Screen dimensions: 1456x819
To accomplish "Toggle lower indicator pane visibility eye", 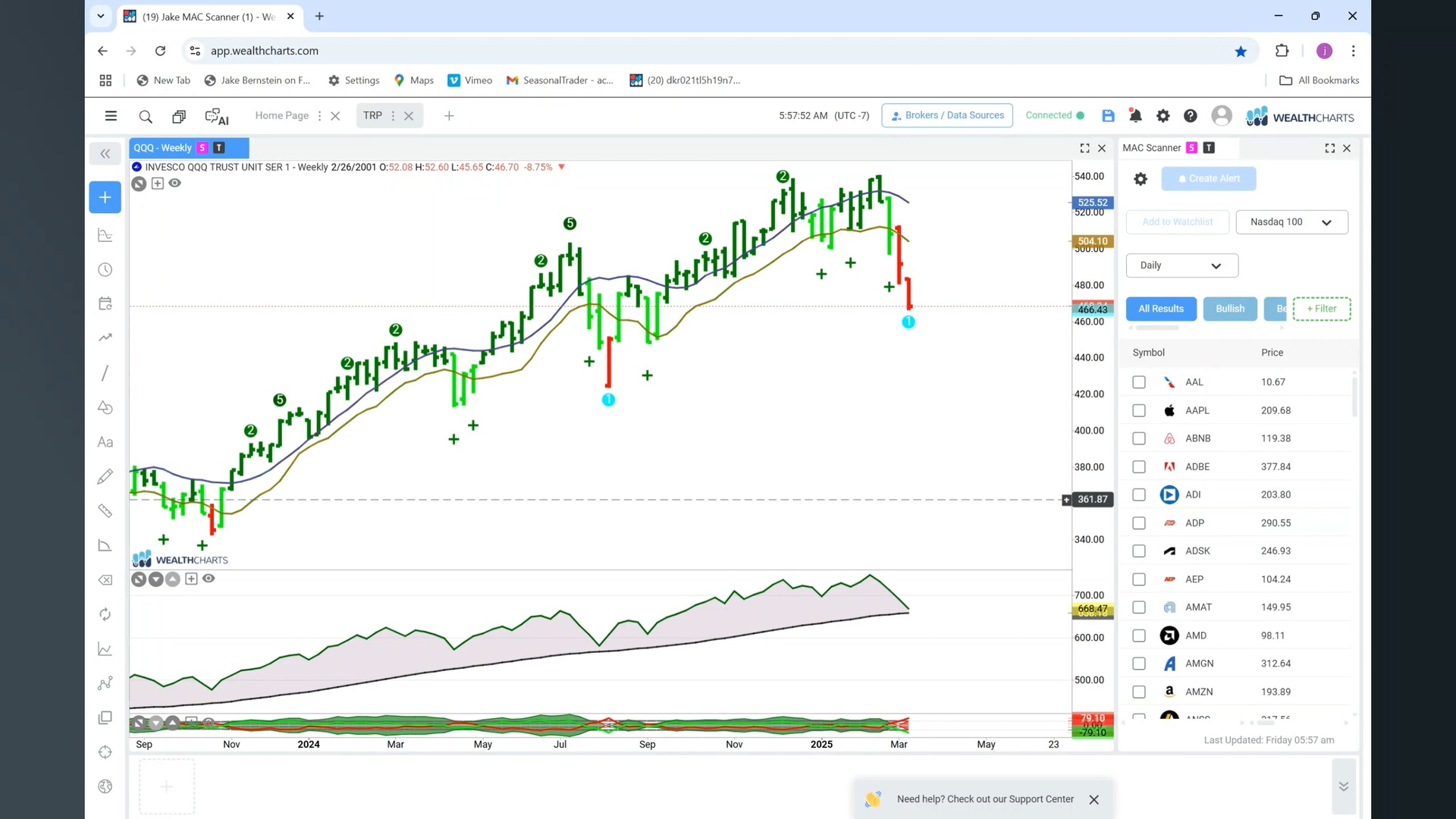I will [x=209, y=579].
